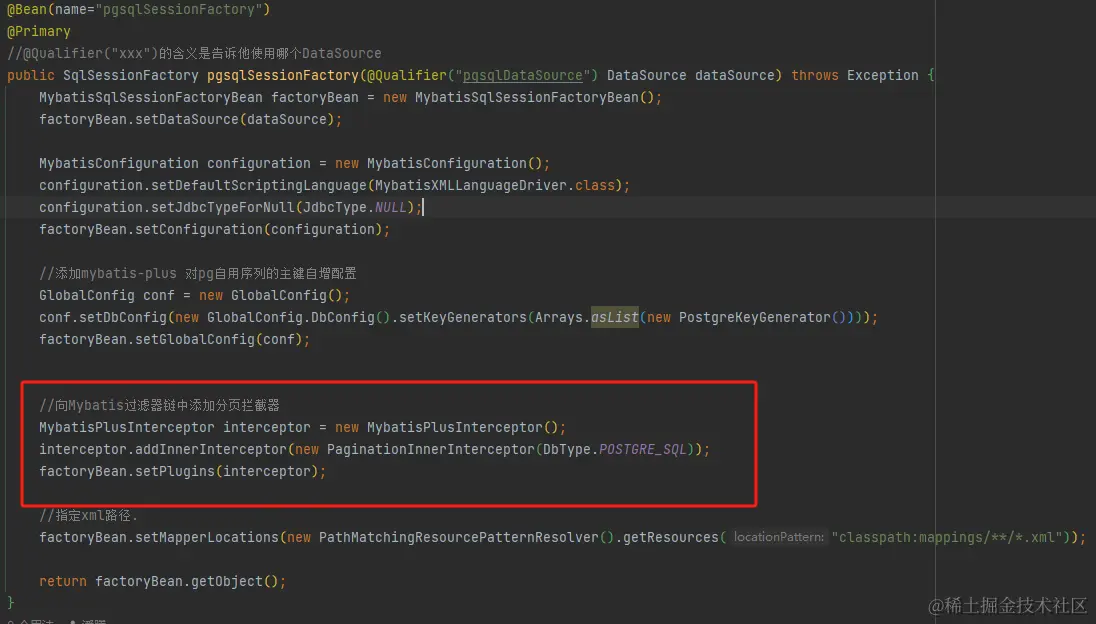
Task: Place cursor at end of setJdbcTypeForNull line
Action: 423,208
